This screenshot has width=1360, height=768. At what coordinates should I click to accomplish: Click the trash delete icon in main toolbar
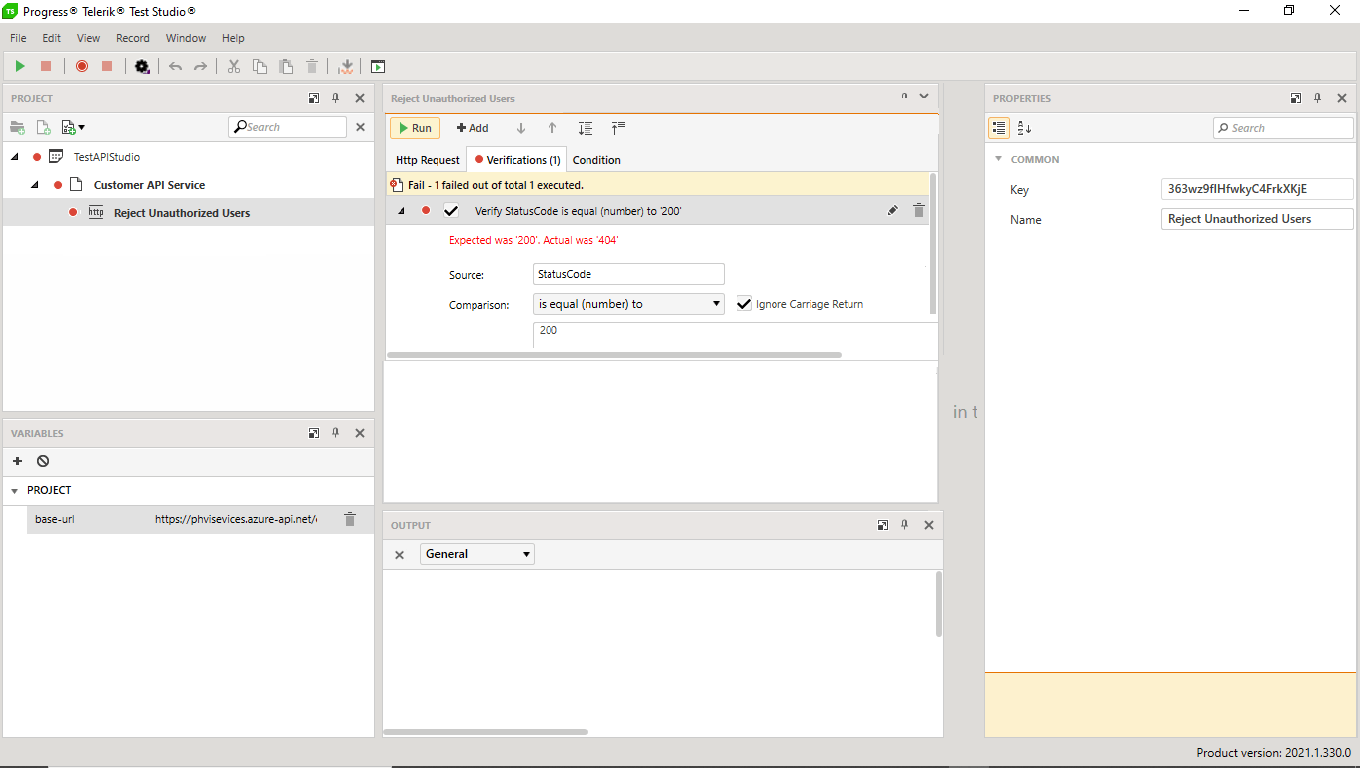pos(312,66)
